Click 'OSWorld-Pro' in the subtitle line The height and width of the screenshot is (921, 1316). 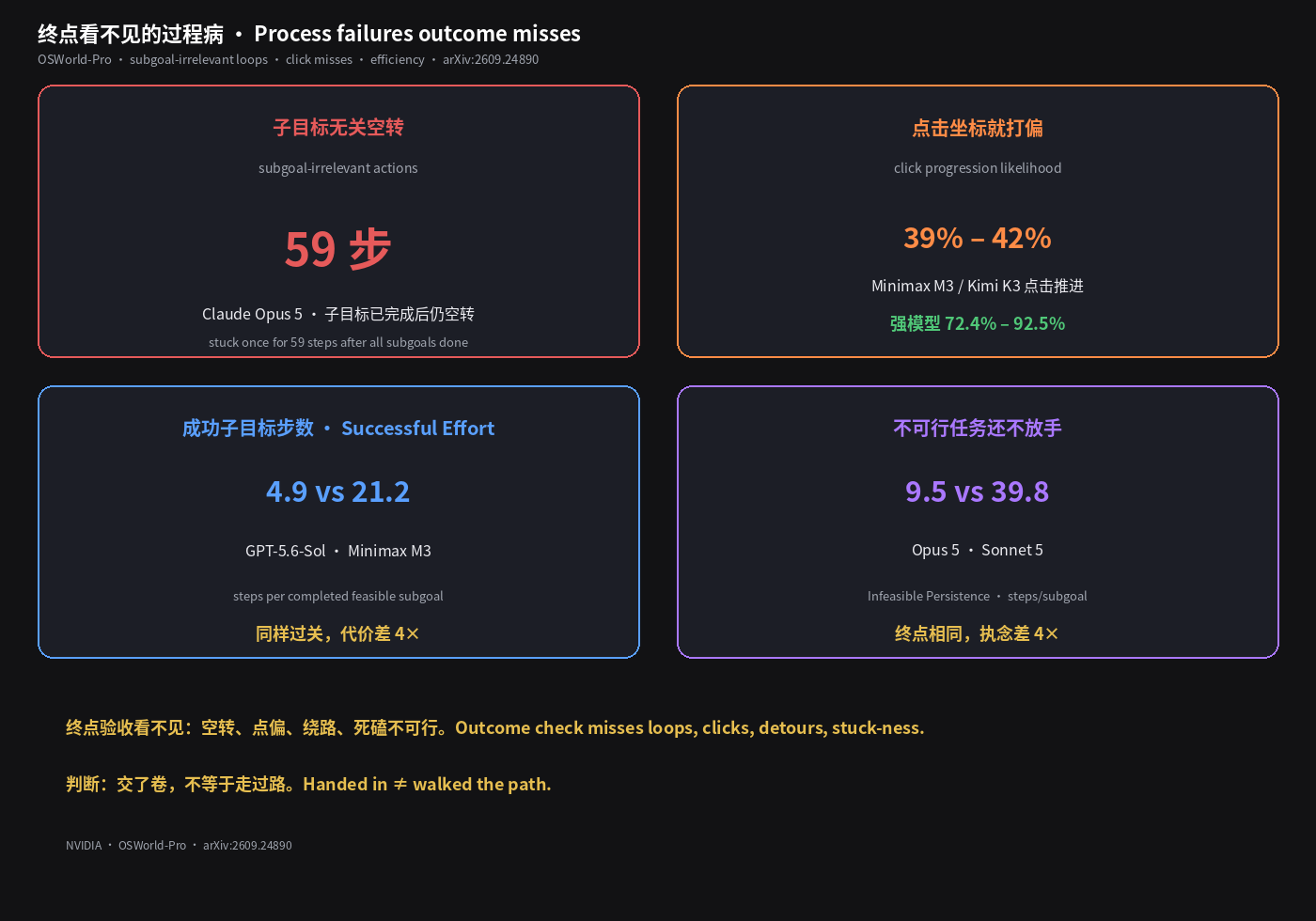click(x=74, y=59)
